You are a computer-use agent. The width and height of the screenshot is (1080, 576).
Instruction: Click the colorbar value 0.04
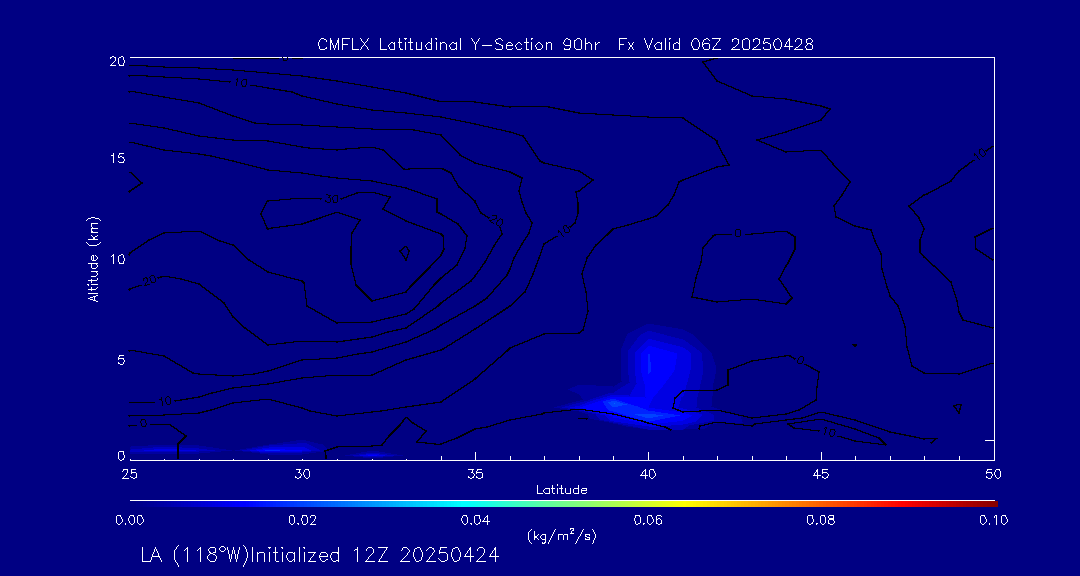[475, 520]
